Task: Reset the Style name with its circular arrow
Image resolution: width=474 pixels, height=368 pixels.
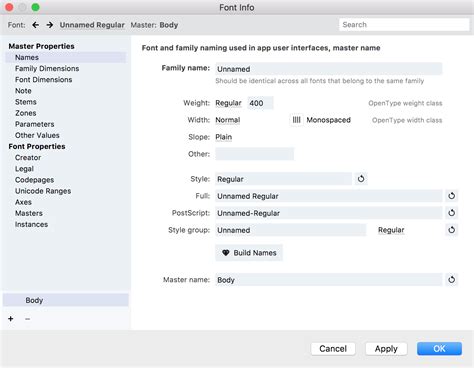Action: [361, 179]
